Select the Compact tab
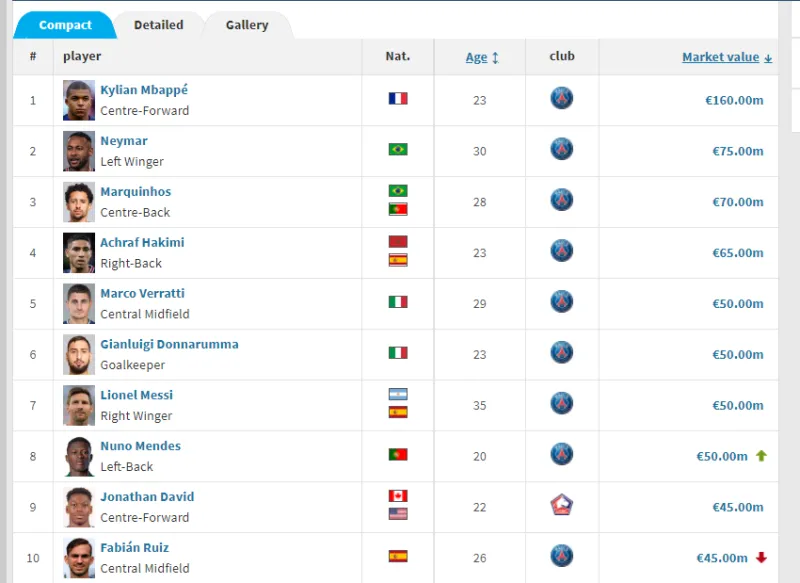 point(65,25)
